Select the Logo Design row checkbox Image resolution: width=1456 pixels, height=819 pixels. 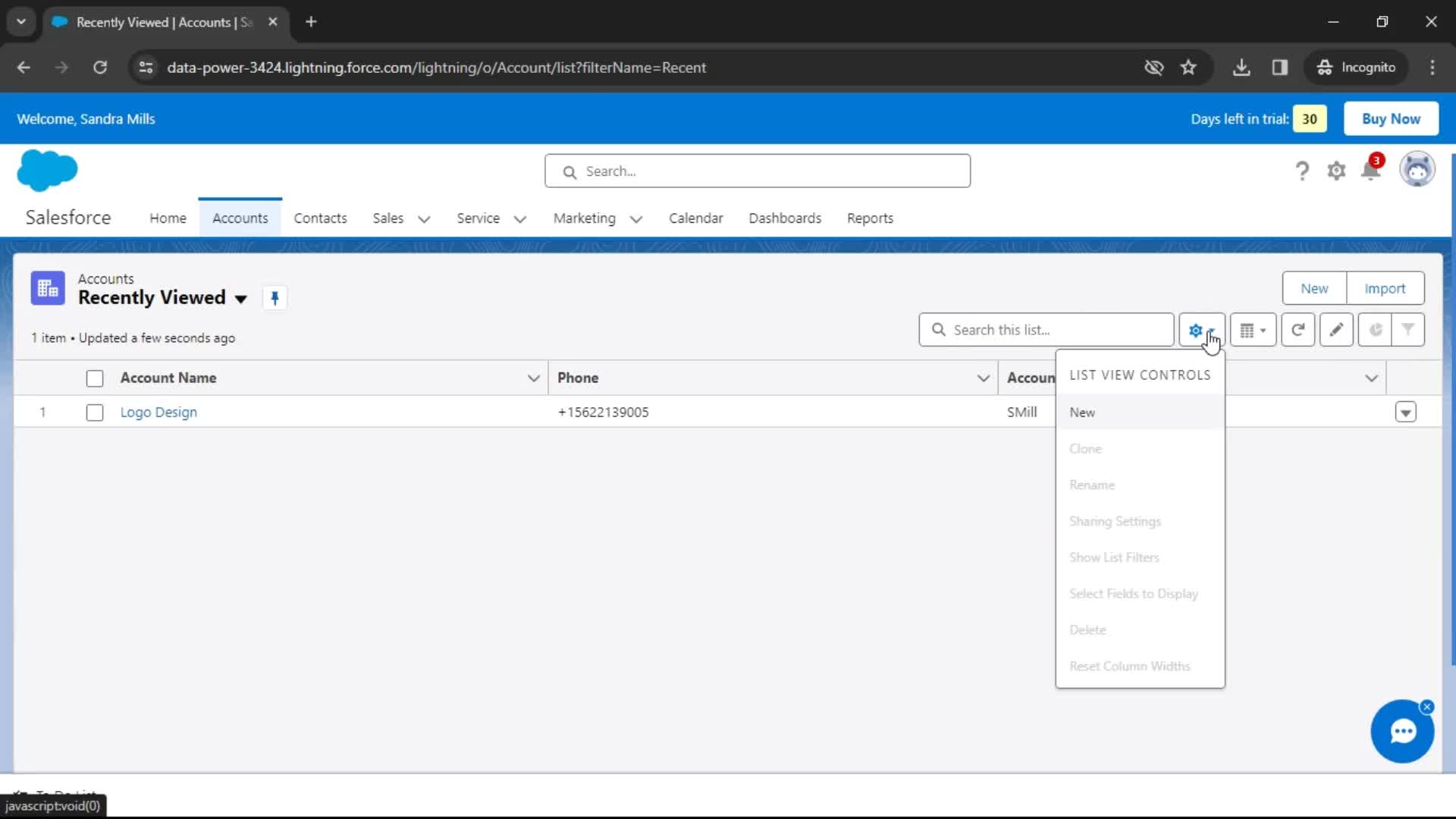pyautogui.click(x=95, y=413)
